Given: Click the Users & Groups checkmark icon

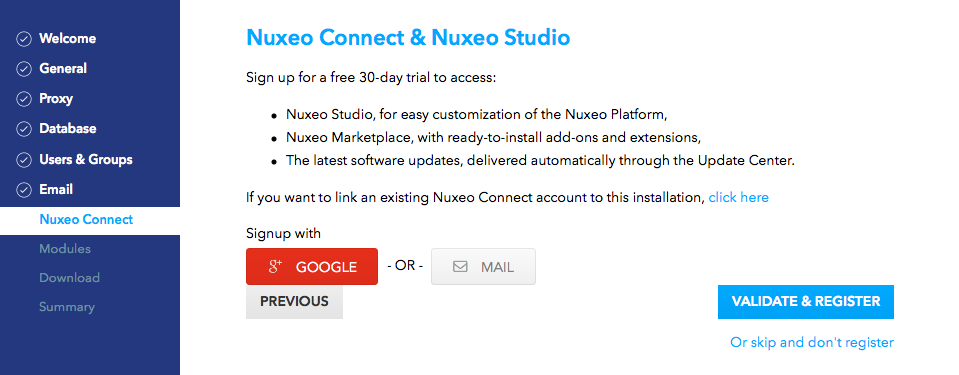Looking at the screenshot, I should (x=23, y=160).
